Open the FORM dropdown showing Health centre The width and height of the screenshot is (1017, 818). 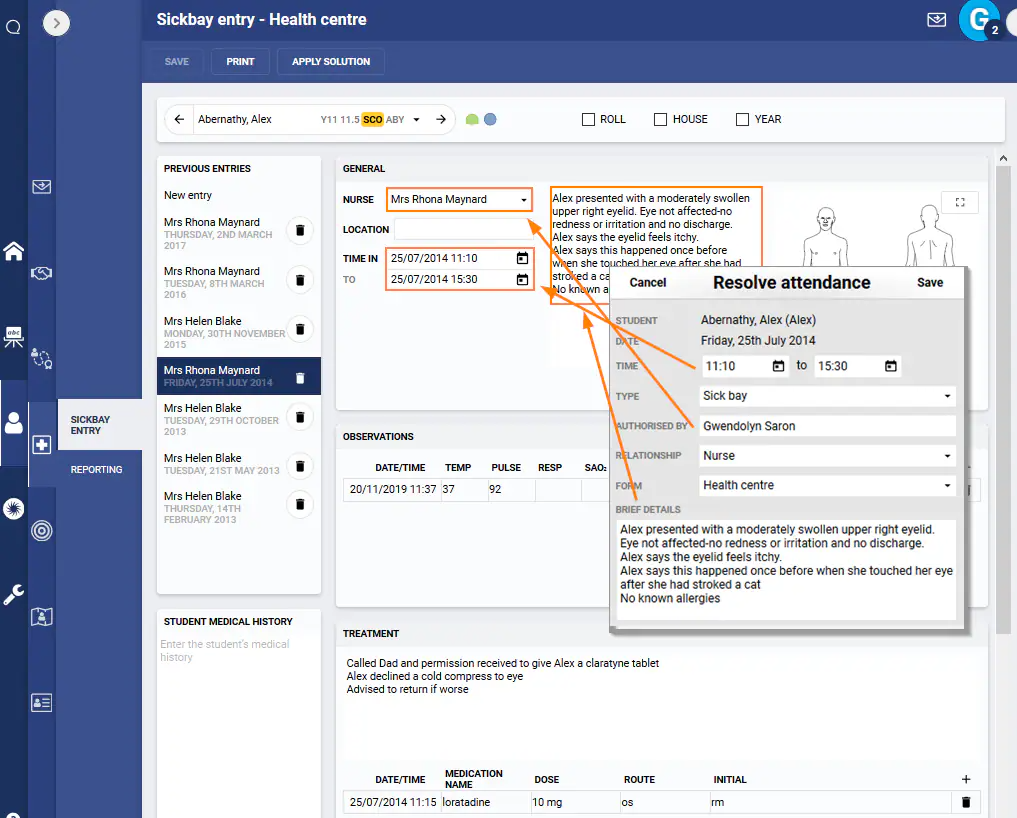point(827,485)
